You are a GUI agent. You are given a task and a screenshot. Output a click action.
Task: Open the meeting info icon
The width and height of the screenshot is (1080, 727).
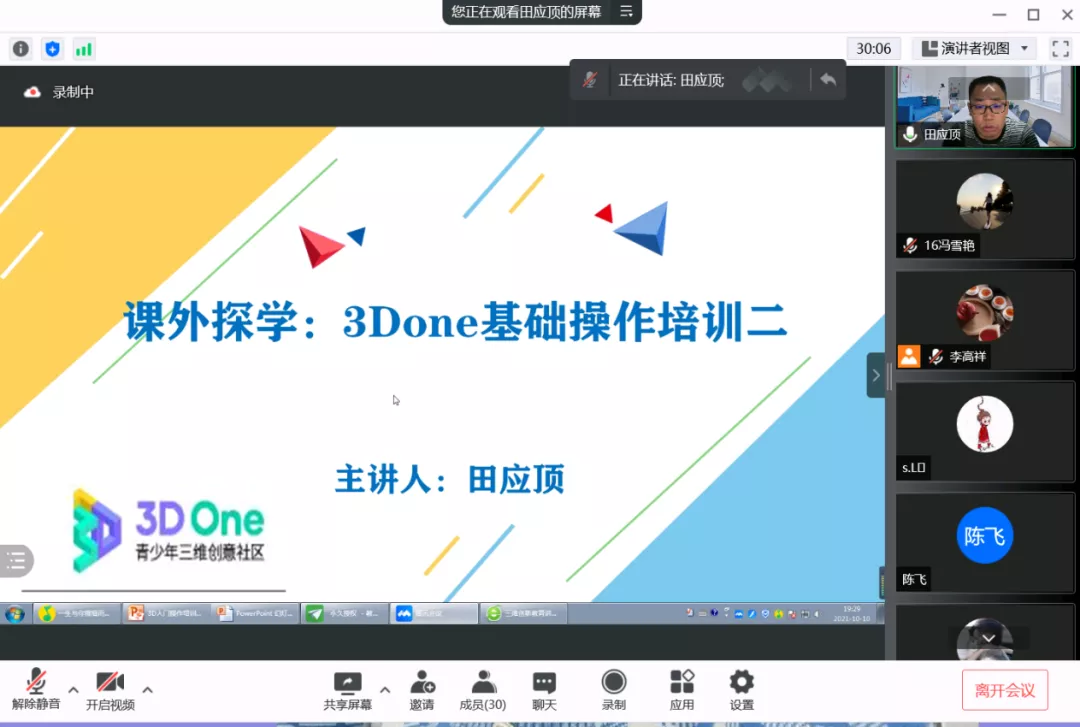[x=21, y=49]
